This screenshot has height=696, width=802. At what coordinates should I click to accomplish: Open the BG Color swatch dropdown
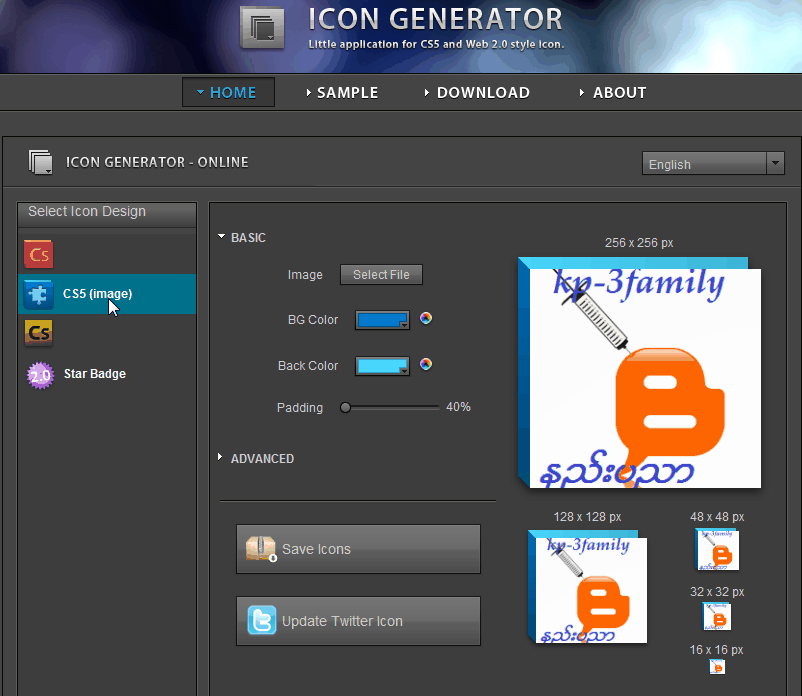tap(382, 320)
